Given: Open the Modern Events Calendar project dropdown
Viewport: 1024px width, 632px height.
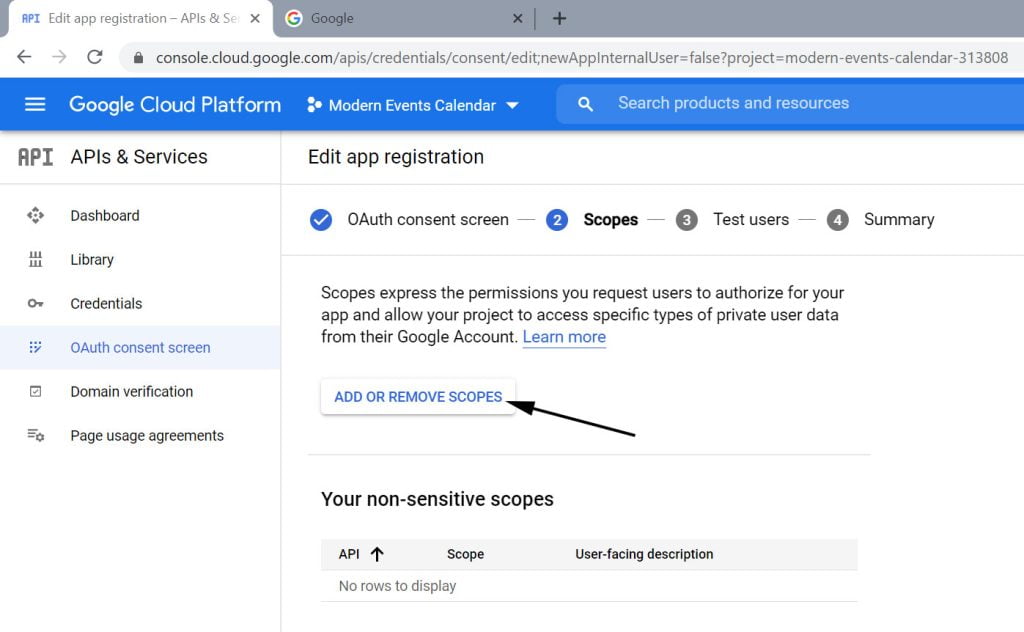Looking at the screenshot, I should point(413,105).
